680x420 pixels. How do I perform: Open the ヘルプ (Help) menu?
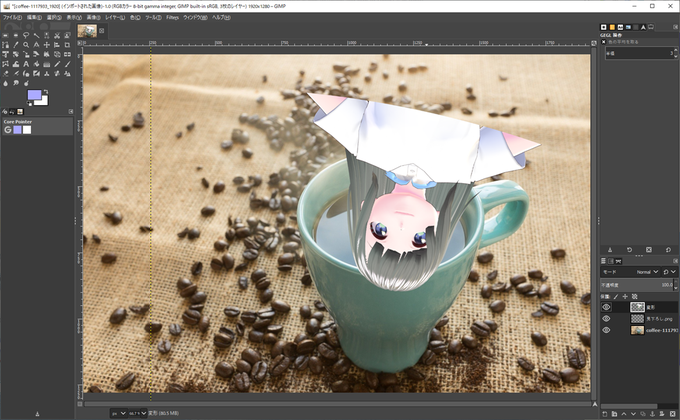tap(221, 17)
